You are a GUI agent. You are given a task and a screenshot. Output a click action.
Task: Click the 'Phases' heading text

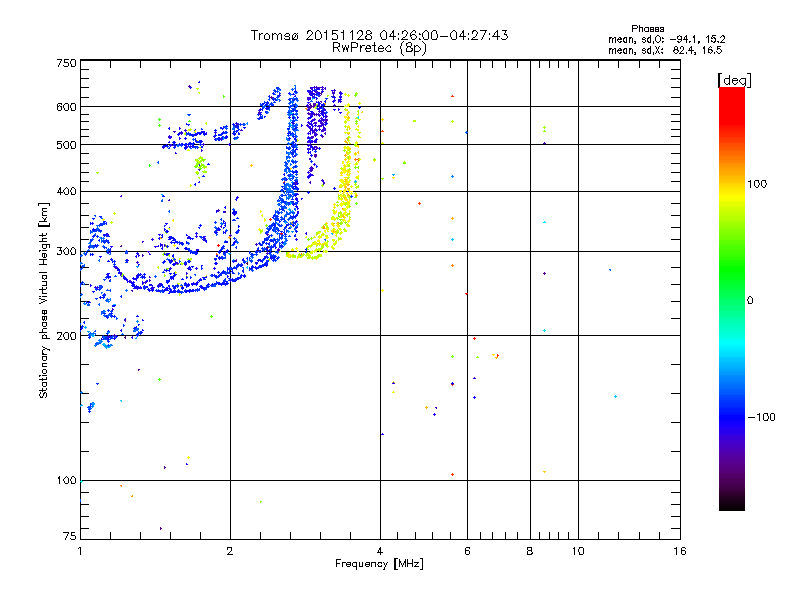point(647,29)
